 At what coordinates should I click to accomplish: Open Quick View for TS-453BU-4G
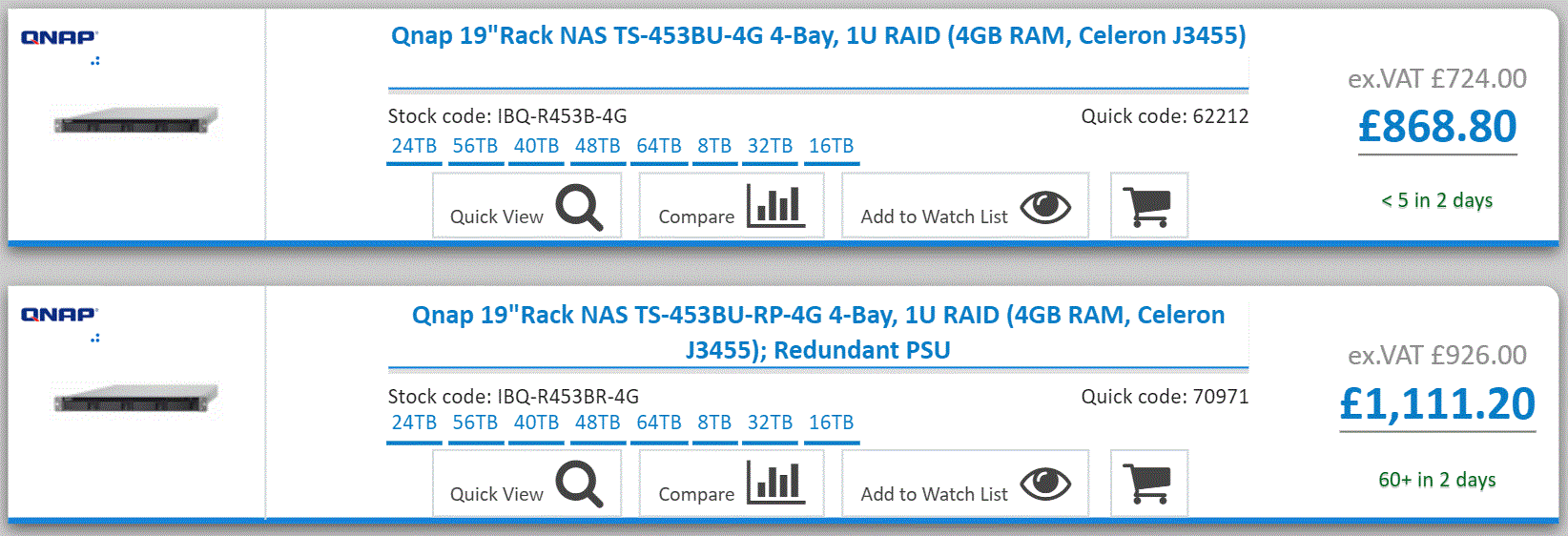(x=526, y=205)
